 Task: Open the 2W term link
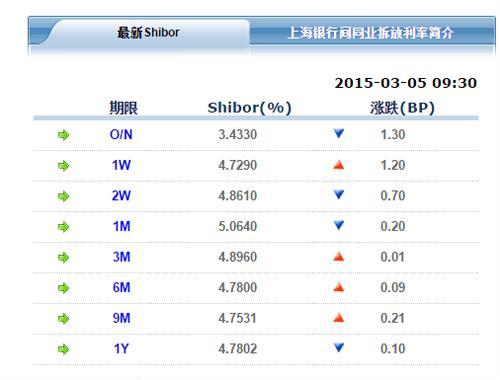[121, 196]
